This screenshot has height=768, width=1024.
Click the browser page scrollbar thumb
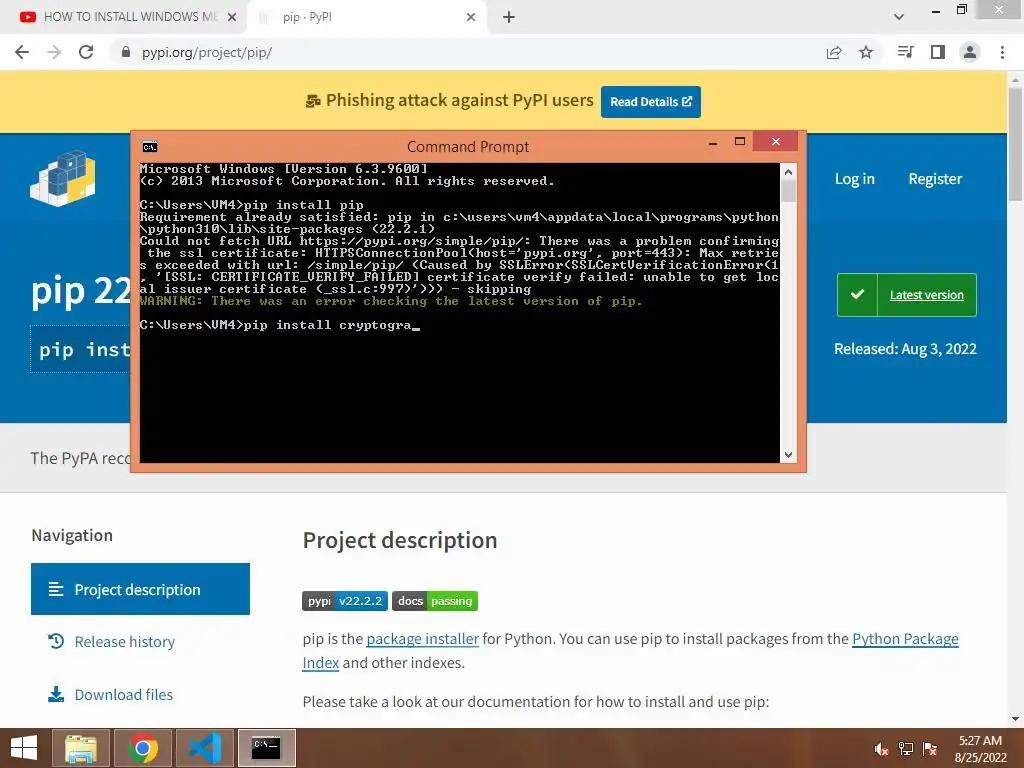tap(1015, 144)
